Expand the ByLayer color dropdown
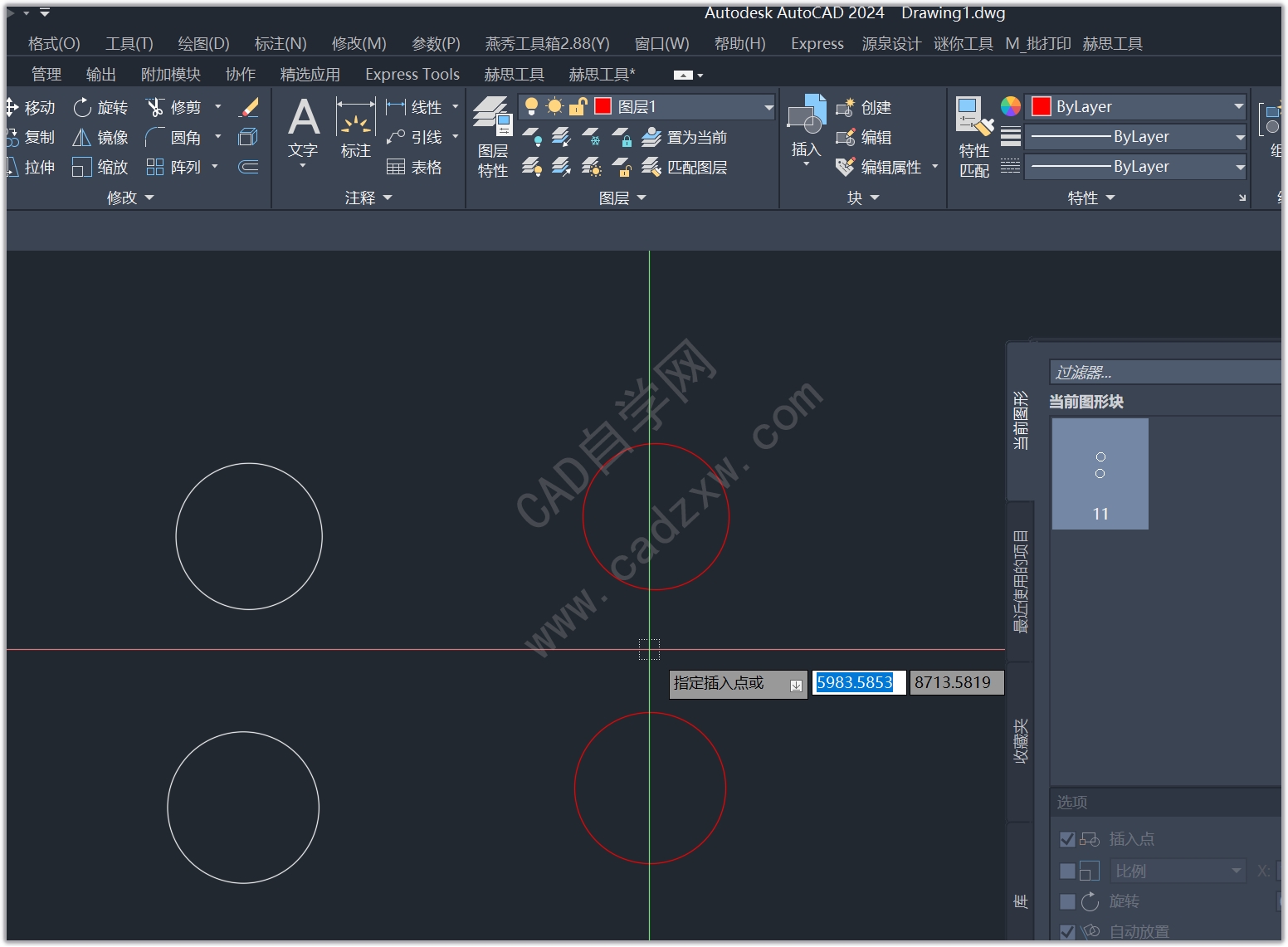 (1136, 106)
